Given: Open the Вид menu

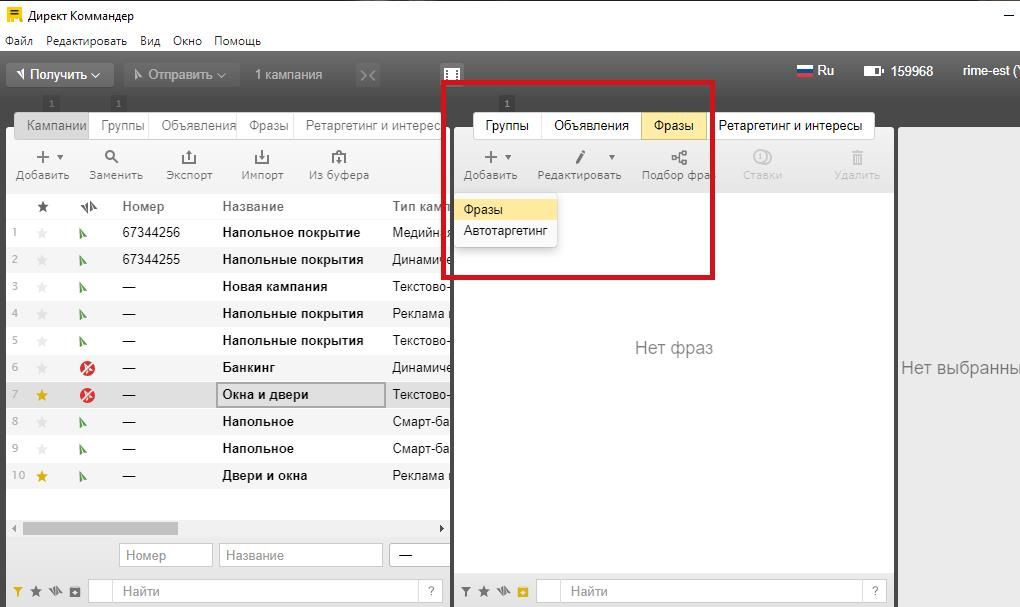Looking at the screenshot, I should point(150,41).
